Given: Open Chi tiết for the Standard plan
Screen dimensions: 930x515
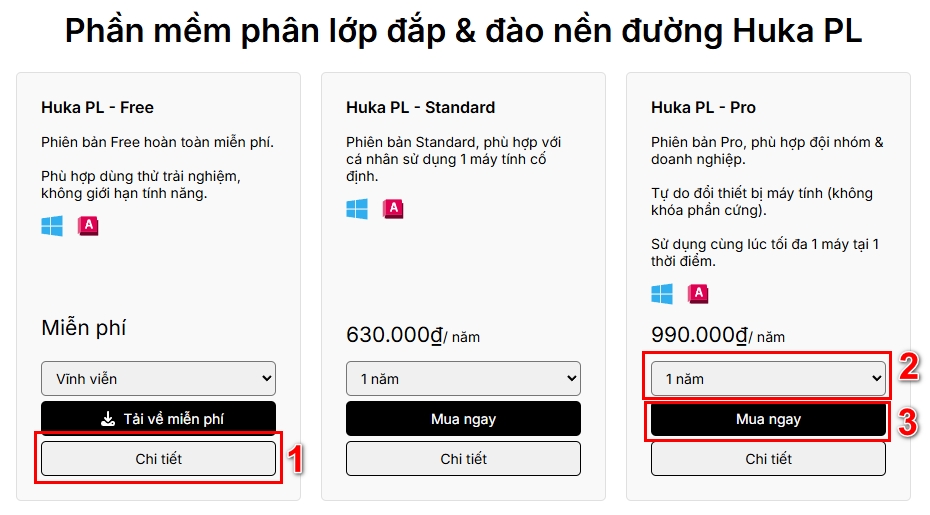Looking at the screenshot, I should point(463,459).
